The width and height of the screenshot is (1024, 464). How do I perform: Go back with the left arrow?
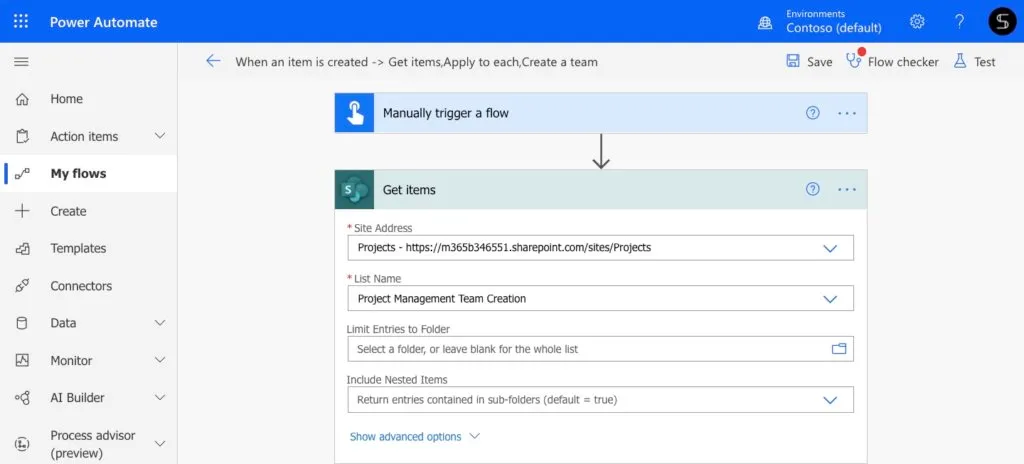point(213,61)
